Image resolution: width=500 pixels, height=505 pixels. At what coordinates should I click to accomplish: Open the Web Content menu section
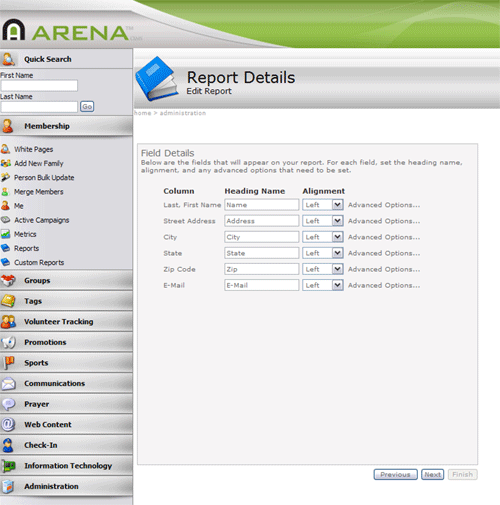66,425
